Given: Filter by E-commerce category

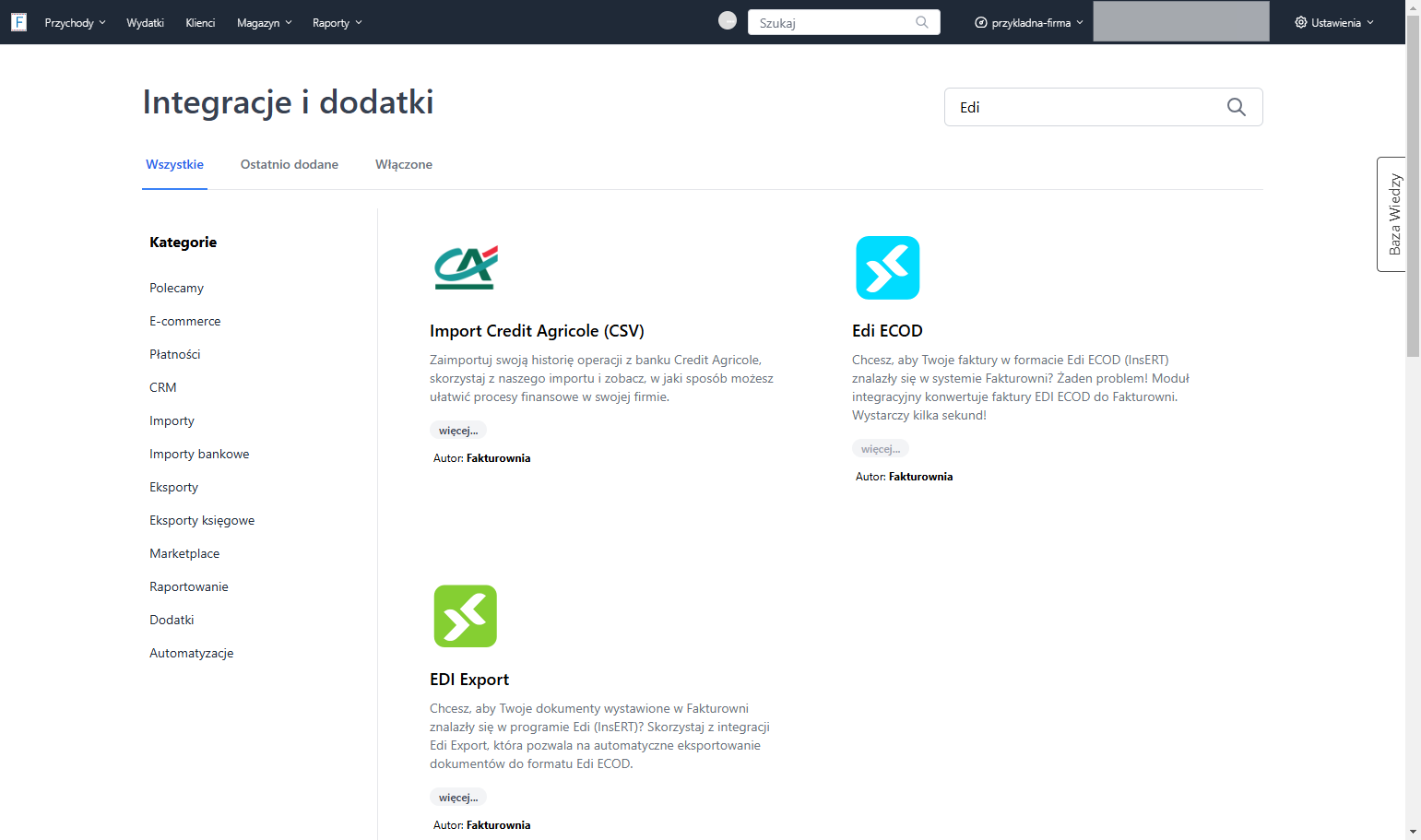Looking at the screenshot, I should [x=185, y=321].
